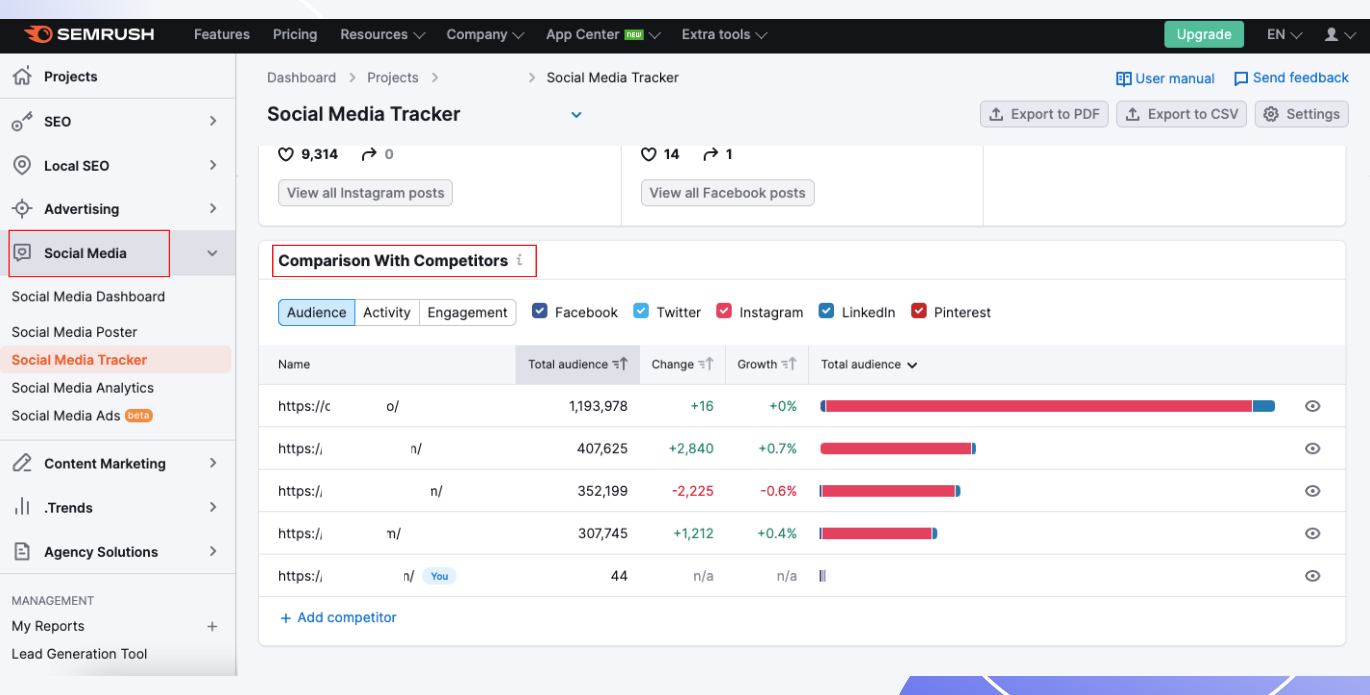Open the EN language dropdown
This screenshot has height=695, width=1370.
[1284, 34]
